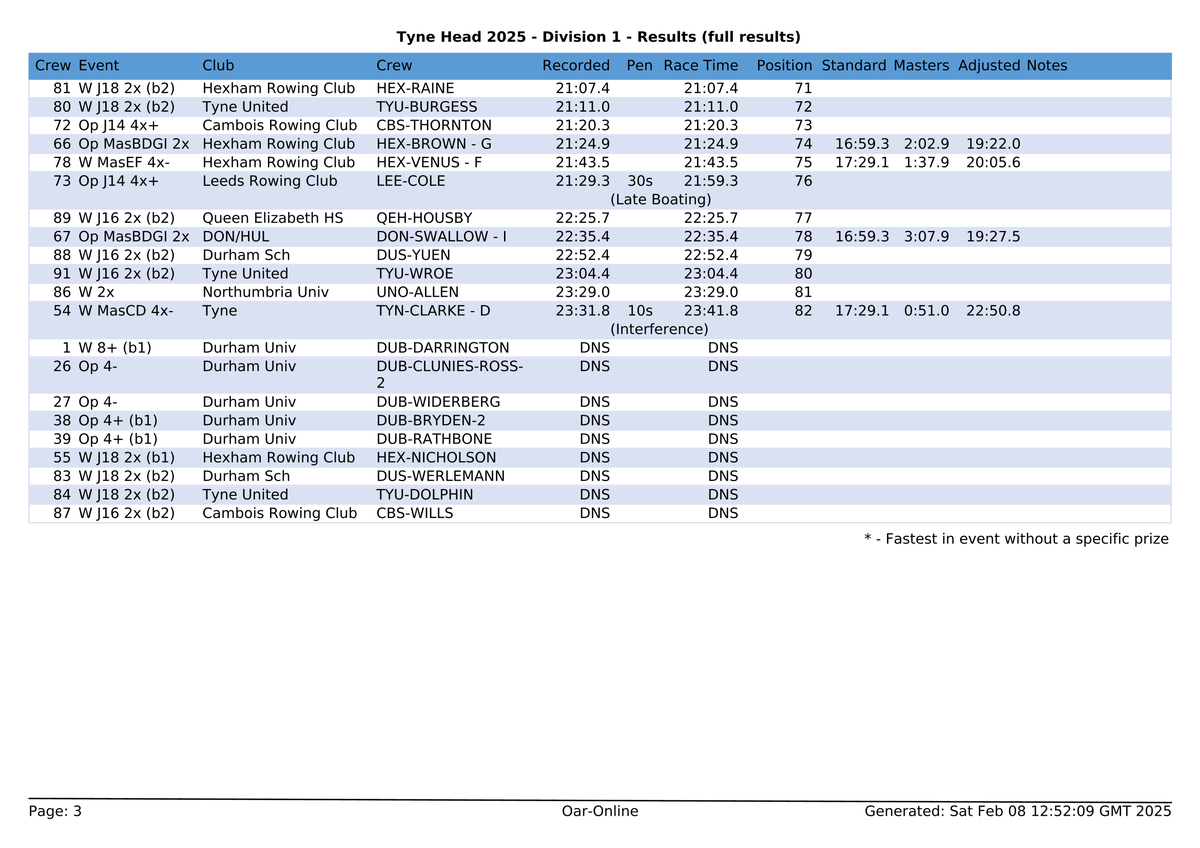The height and width of the screenshot is (848, 1200).
Task: Select crew 'TYN-CLARKE - D'
Action: 433,311
